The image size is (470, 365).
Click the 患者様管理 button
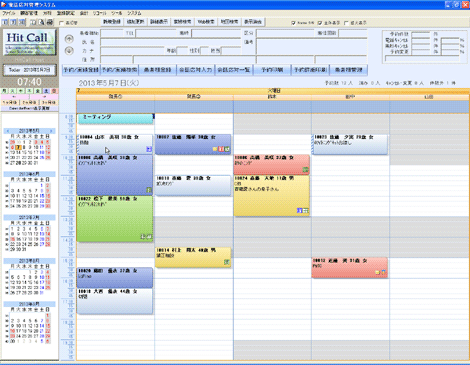(x=348, y=70)
